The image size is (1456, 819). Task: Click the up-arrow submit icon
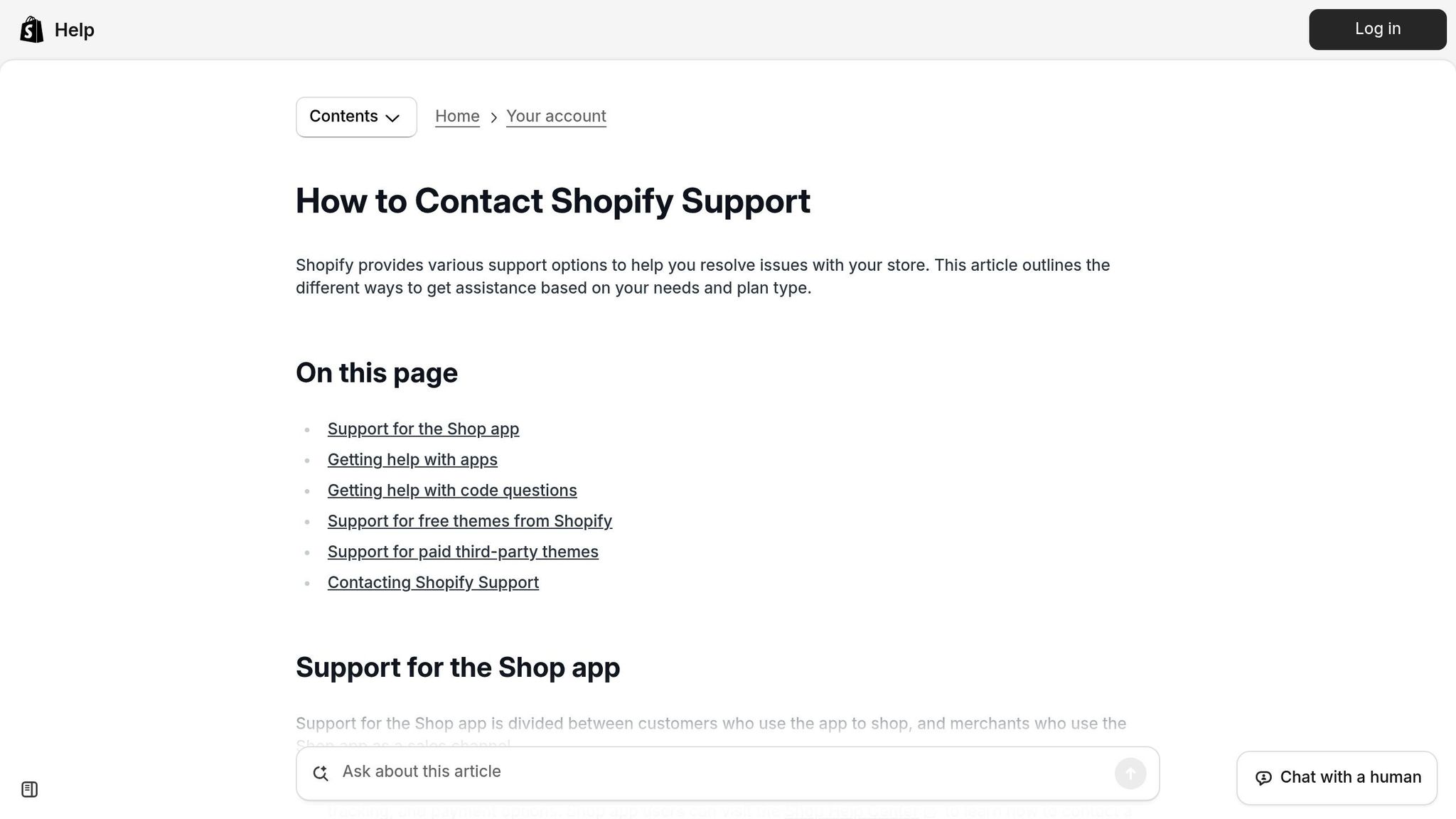[1130, 773]
